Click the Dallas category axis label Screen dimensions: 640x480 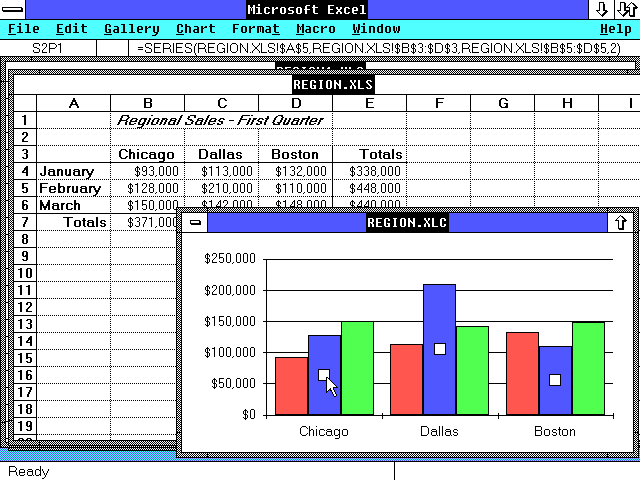click(439, 431)
